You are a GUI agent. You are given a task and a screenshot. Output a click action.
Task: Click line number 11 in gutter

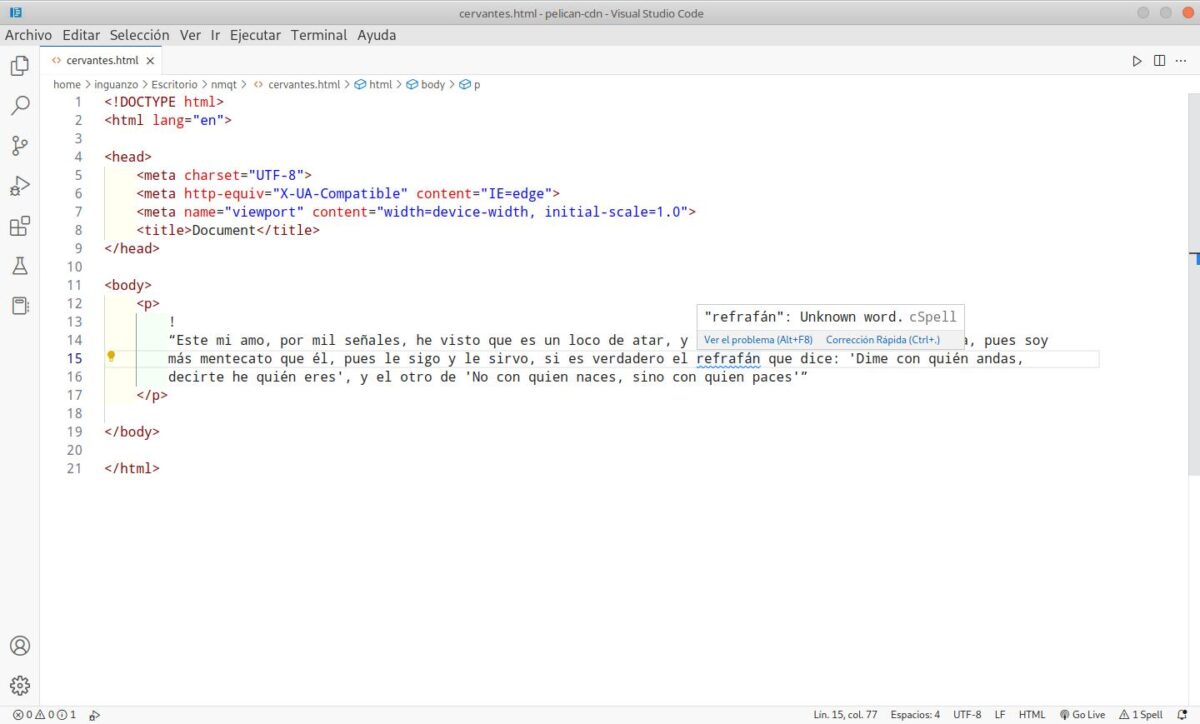click(x=74, y=285)
